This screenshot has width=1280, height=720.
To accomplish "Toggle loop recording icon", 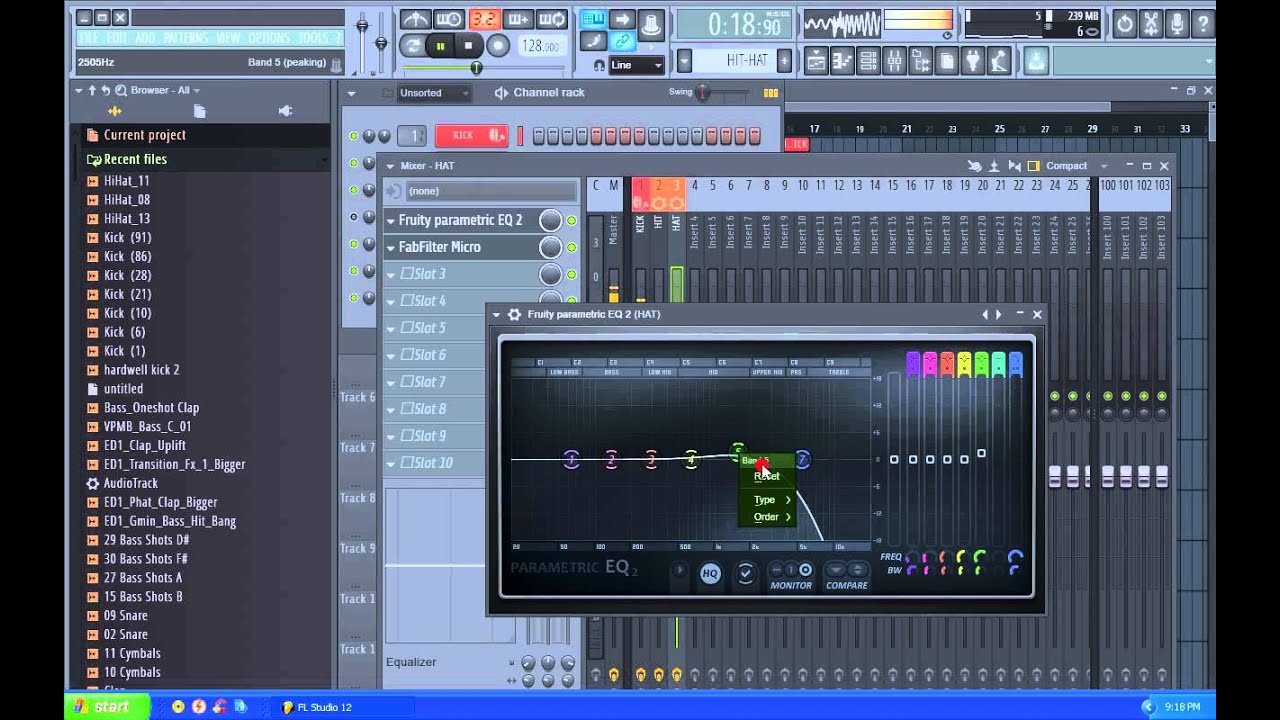I will 552,19.
